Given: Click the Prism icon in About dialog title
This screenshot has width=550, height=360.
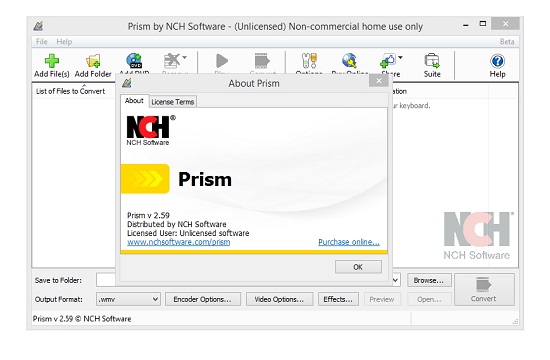Looking at the screenshot, I should coord(127,83).
